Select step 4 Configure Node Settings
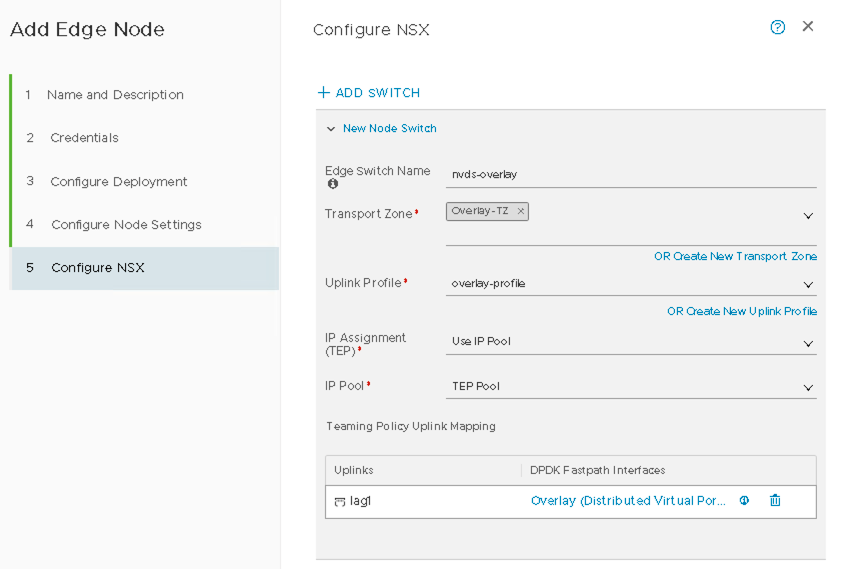The image size is (847, 569). coord(126,225)
